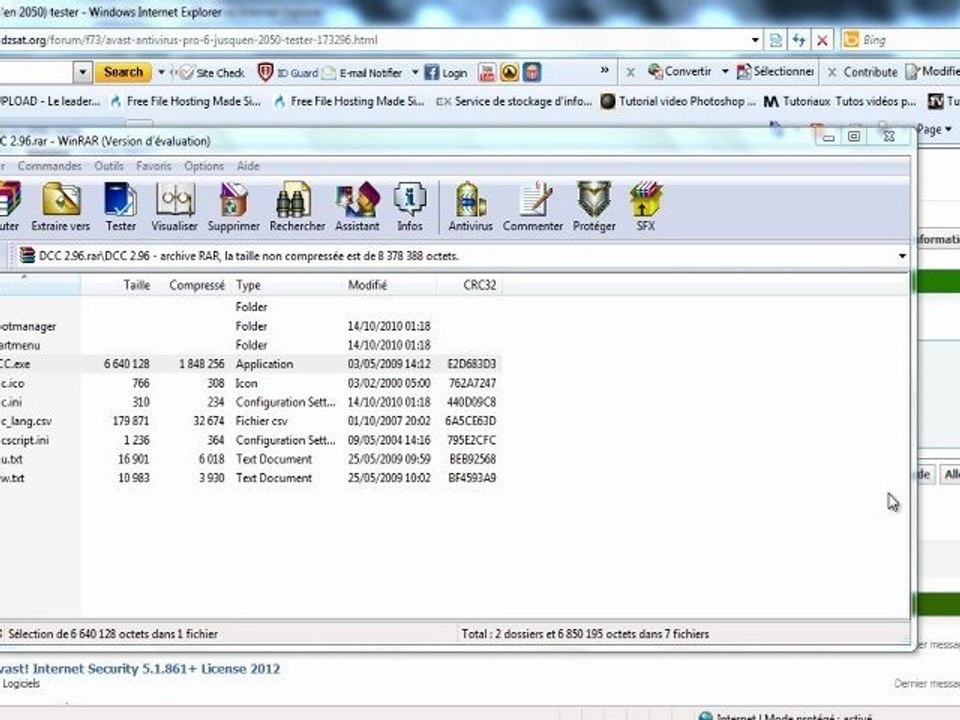Open the E-mail Notifier dropdown arrow
The image size is (960, 720).
[414, 72]
